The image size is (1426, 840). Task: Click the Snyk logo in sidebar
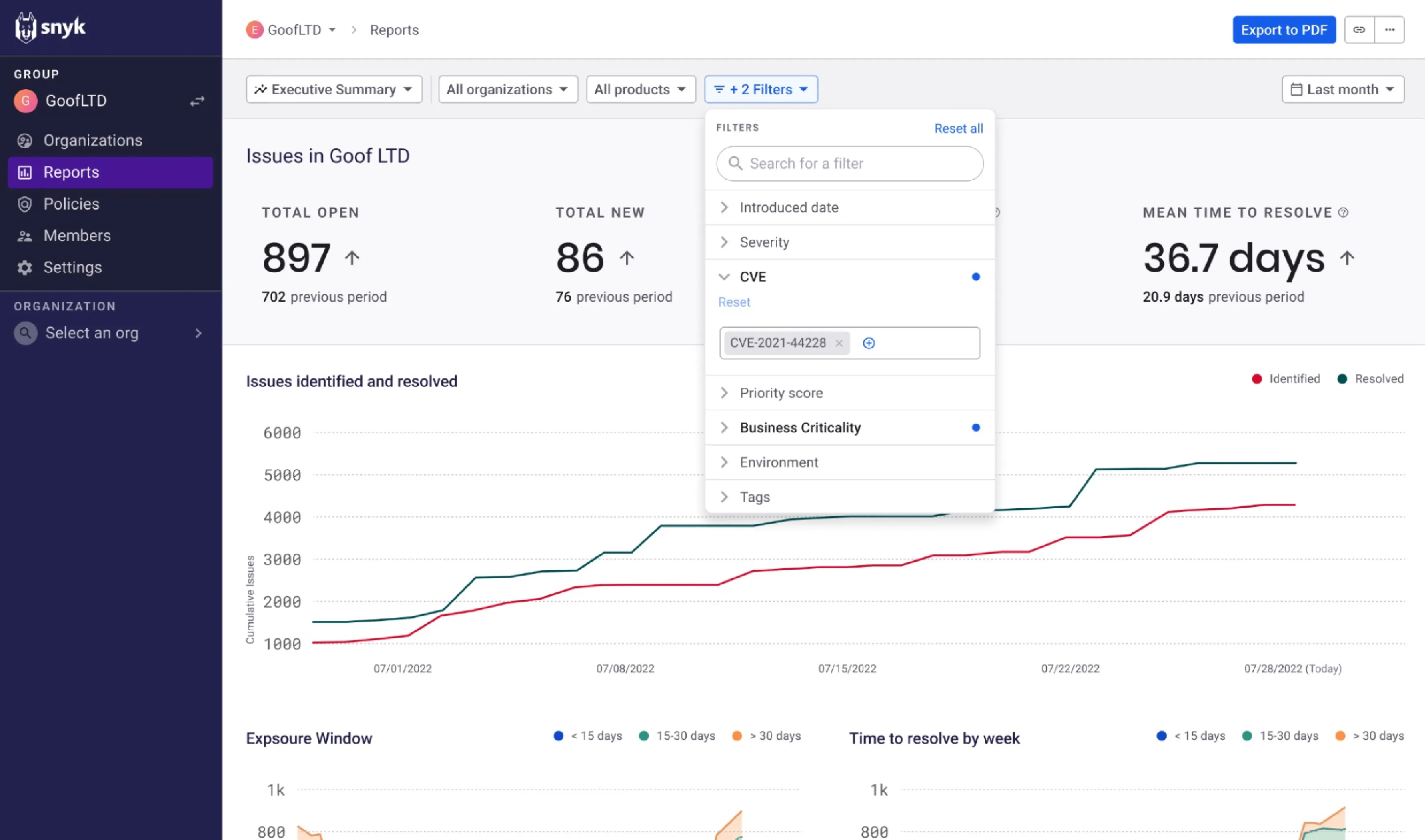[50, 27]
